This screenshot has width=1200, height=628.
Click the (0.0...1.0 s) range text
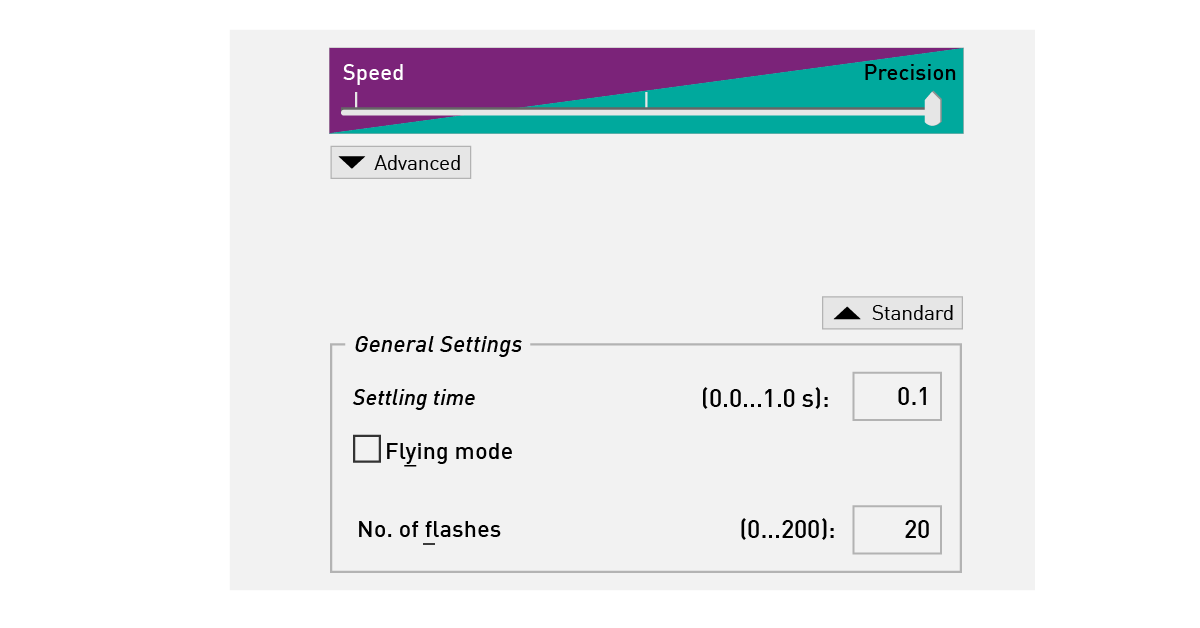point(766,398)
